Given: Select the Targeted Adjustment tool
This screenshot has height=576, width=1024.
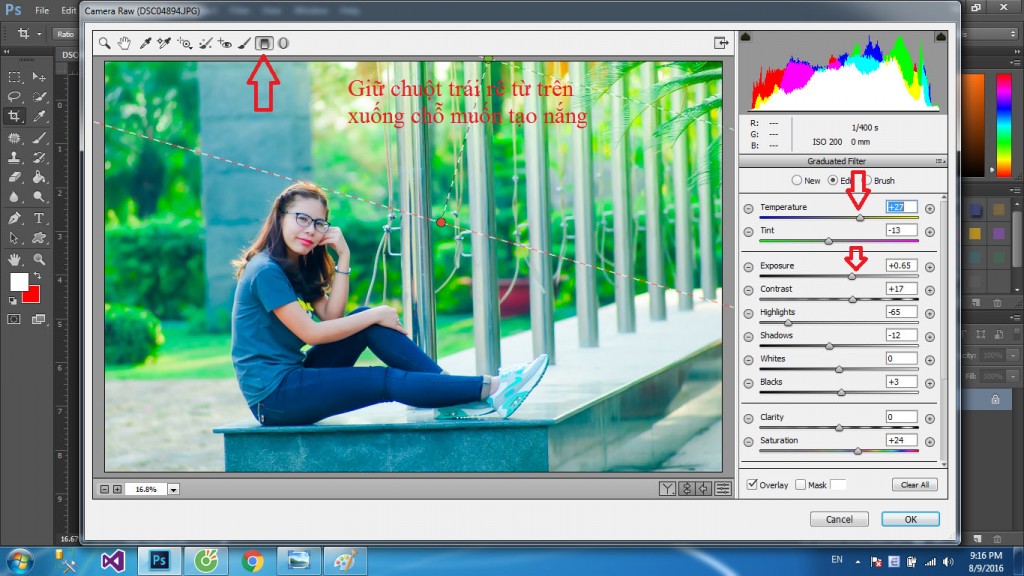Looking at the screenshot, I should point(185,43).
